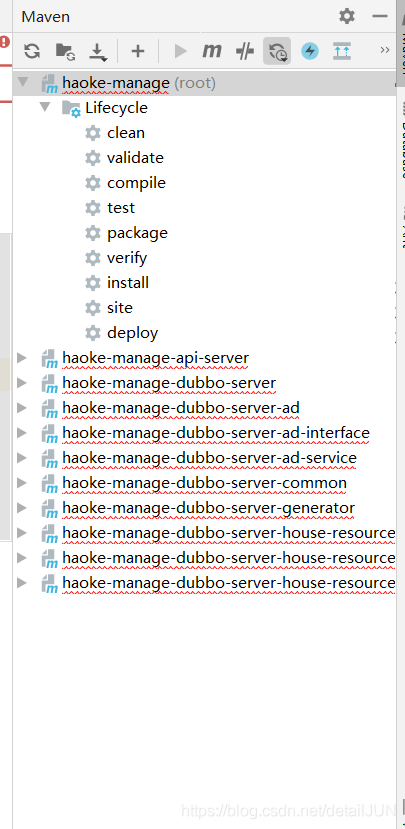Click gear icon beside clean

[93, 133]
